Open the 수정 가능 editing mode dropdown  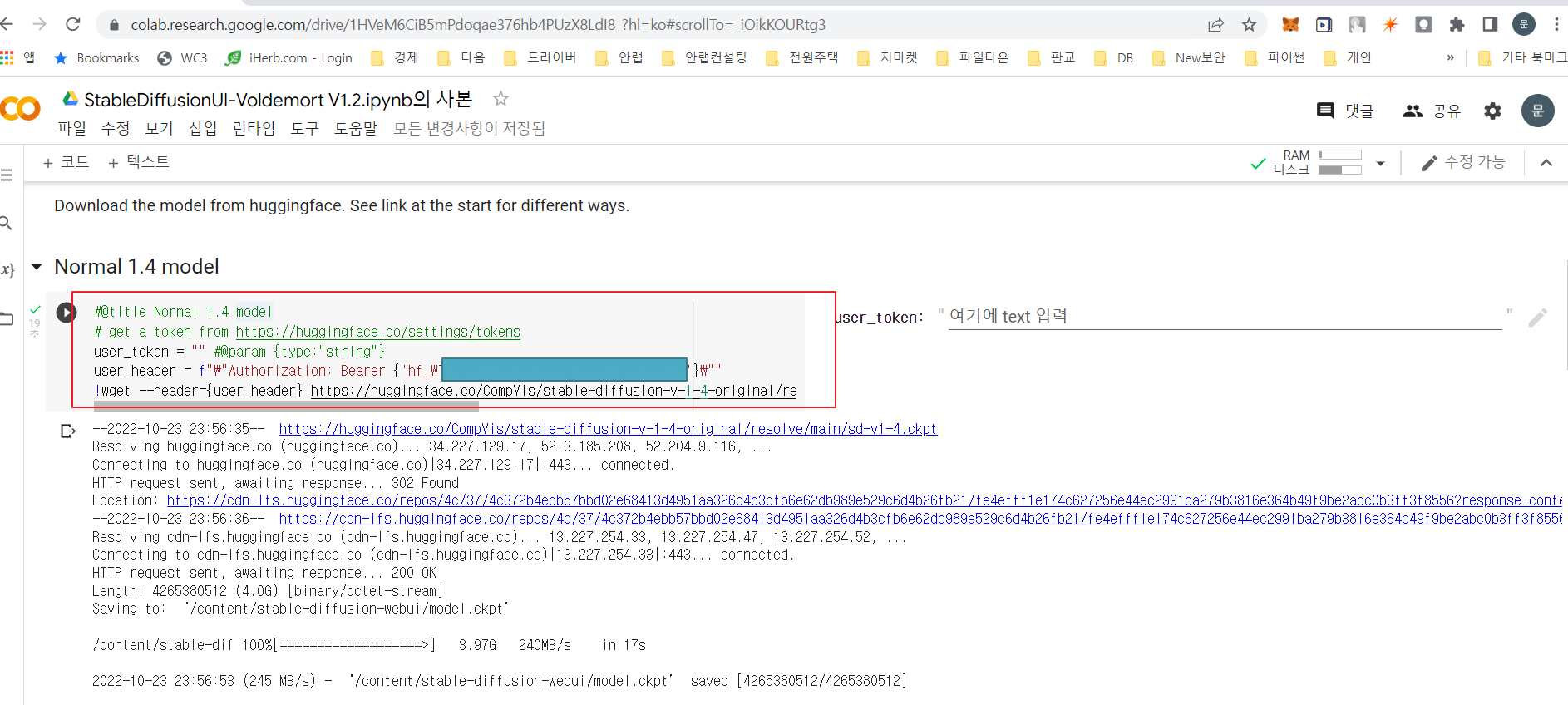pyautogui.click(x=1463, y=162)
